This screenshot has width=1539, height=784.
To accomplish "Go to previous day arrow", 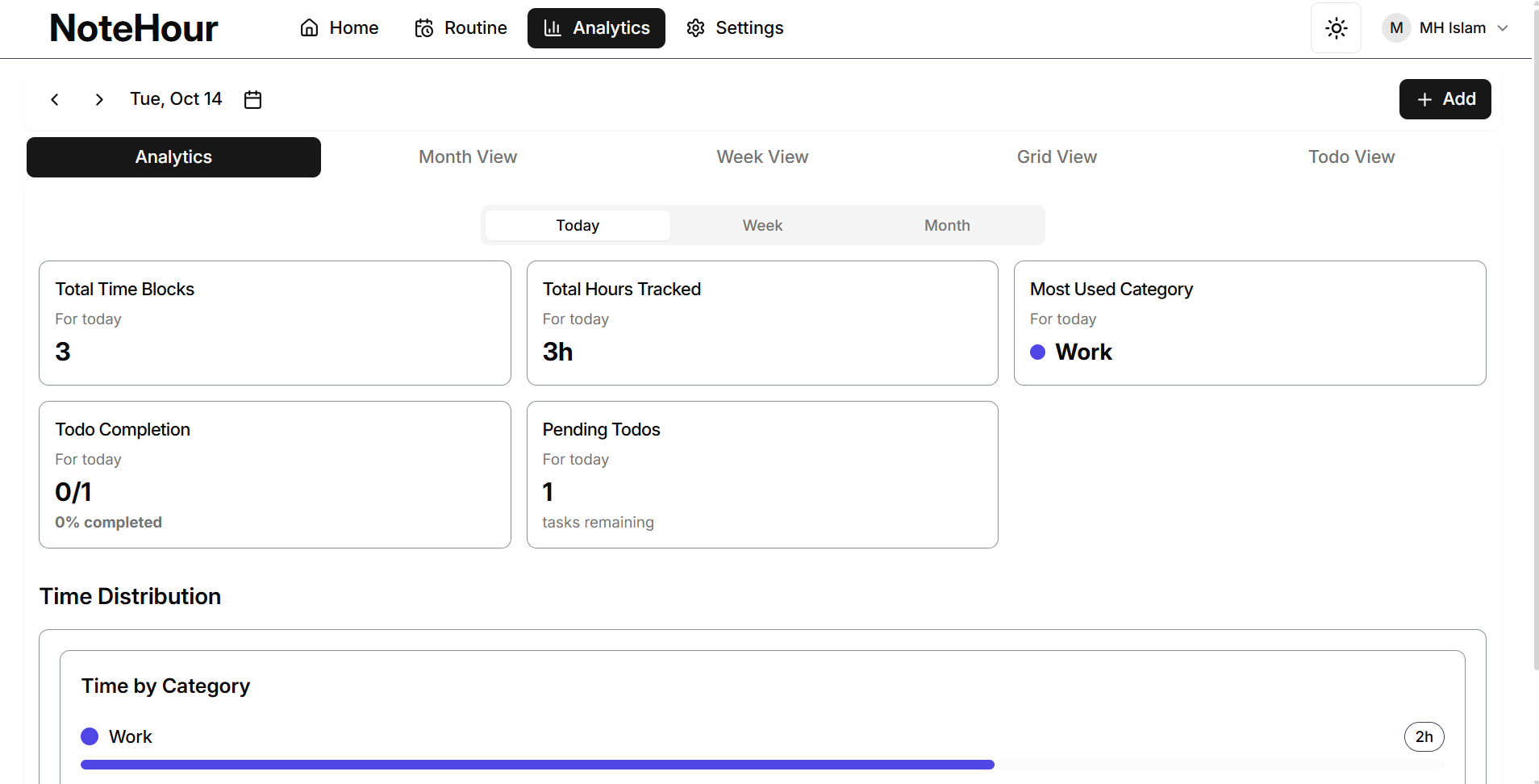I will pyautogui.click(x=55, y=99).
